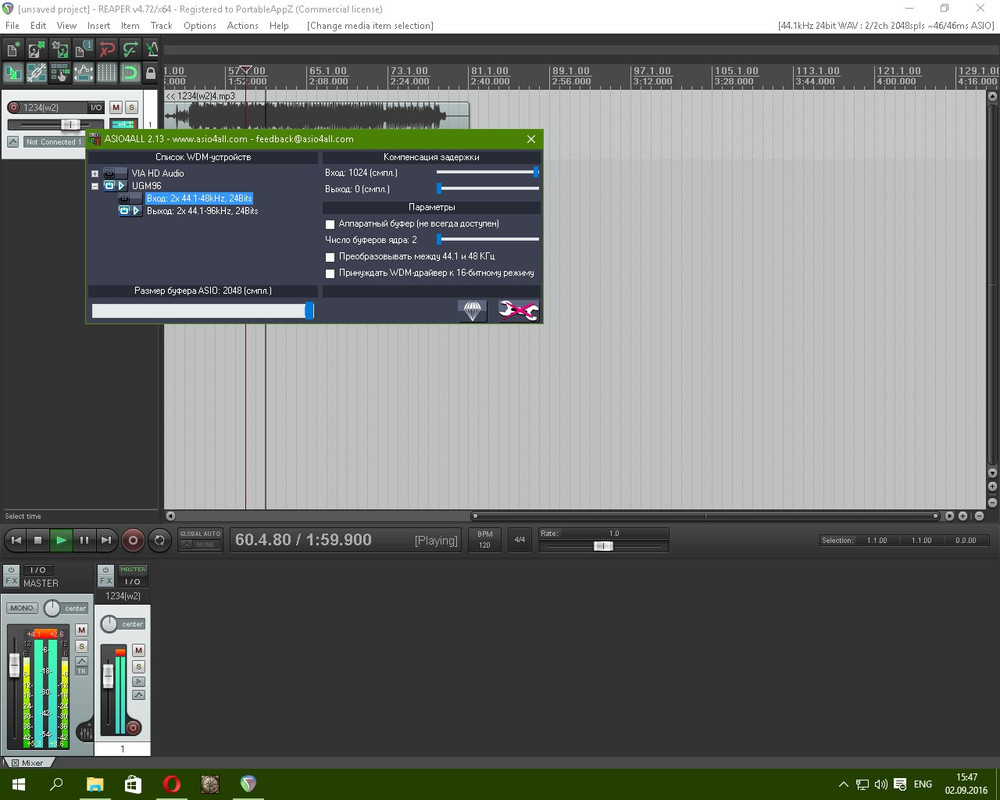Viewport: 1000px width, 800px height.
Task: Bypass FX on mixer track 1234(w2)
Action: pyautogui.click(x=106, y=569)
